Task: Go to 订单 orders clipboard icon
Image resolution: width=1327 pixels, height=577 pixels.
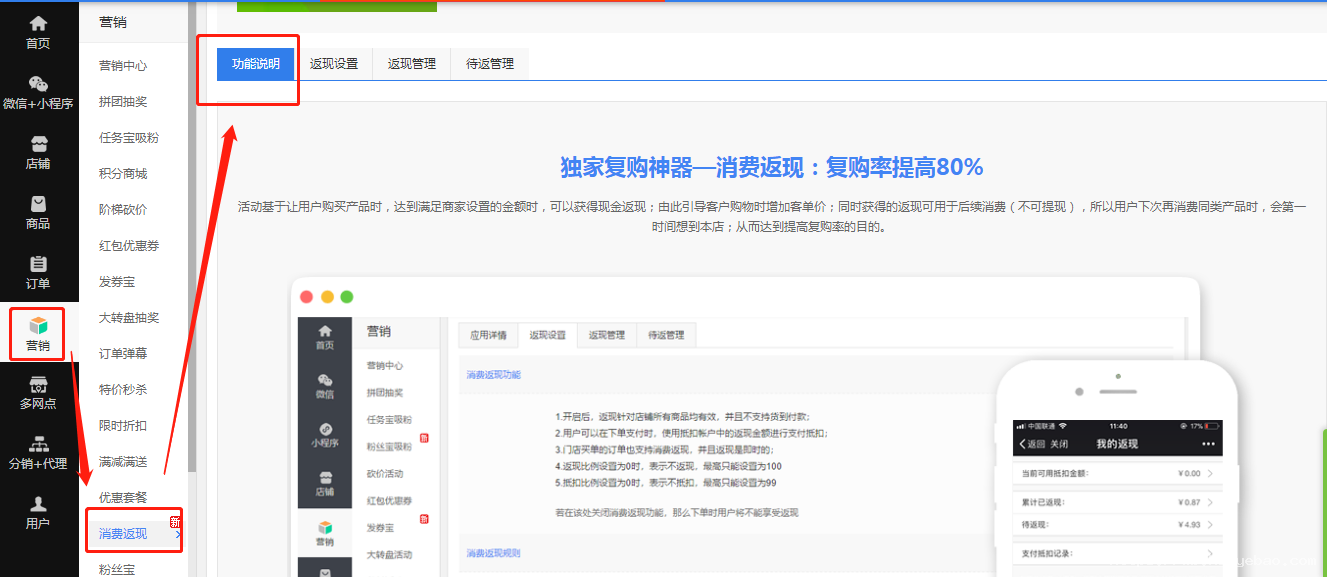Action: [x=38, y=264]
